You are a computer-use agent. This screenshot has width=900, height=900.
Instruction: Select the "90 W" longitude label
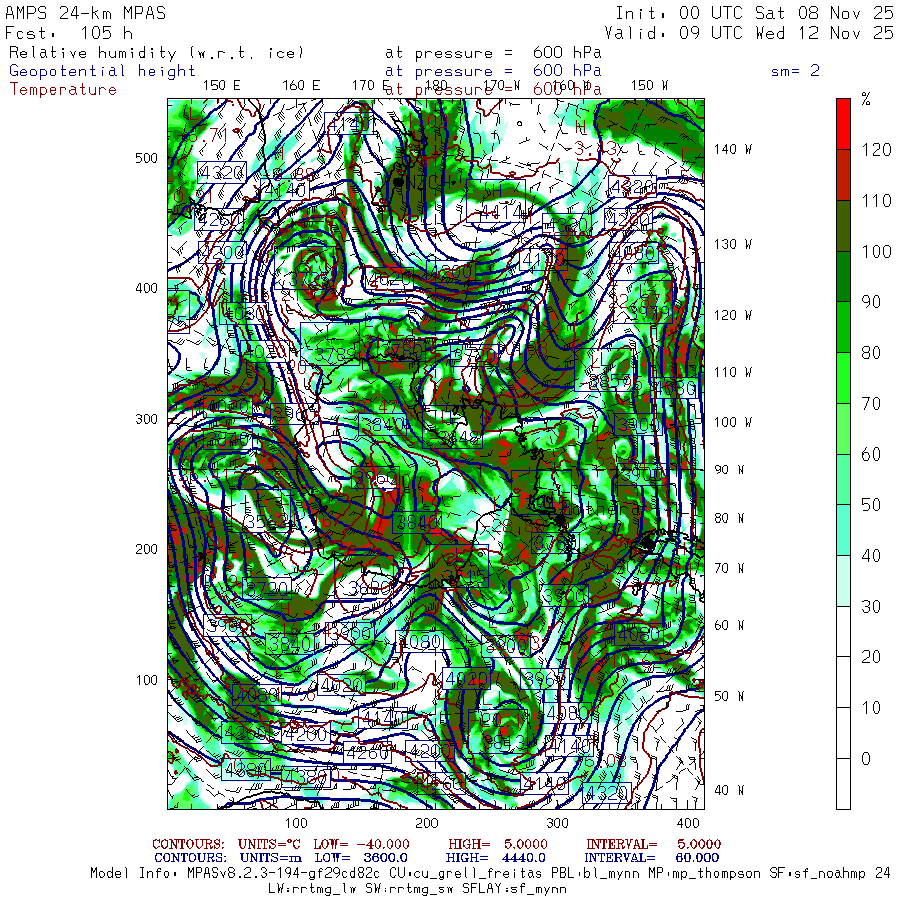(729, 470)
